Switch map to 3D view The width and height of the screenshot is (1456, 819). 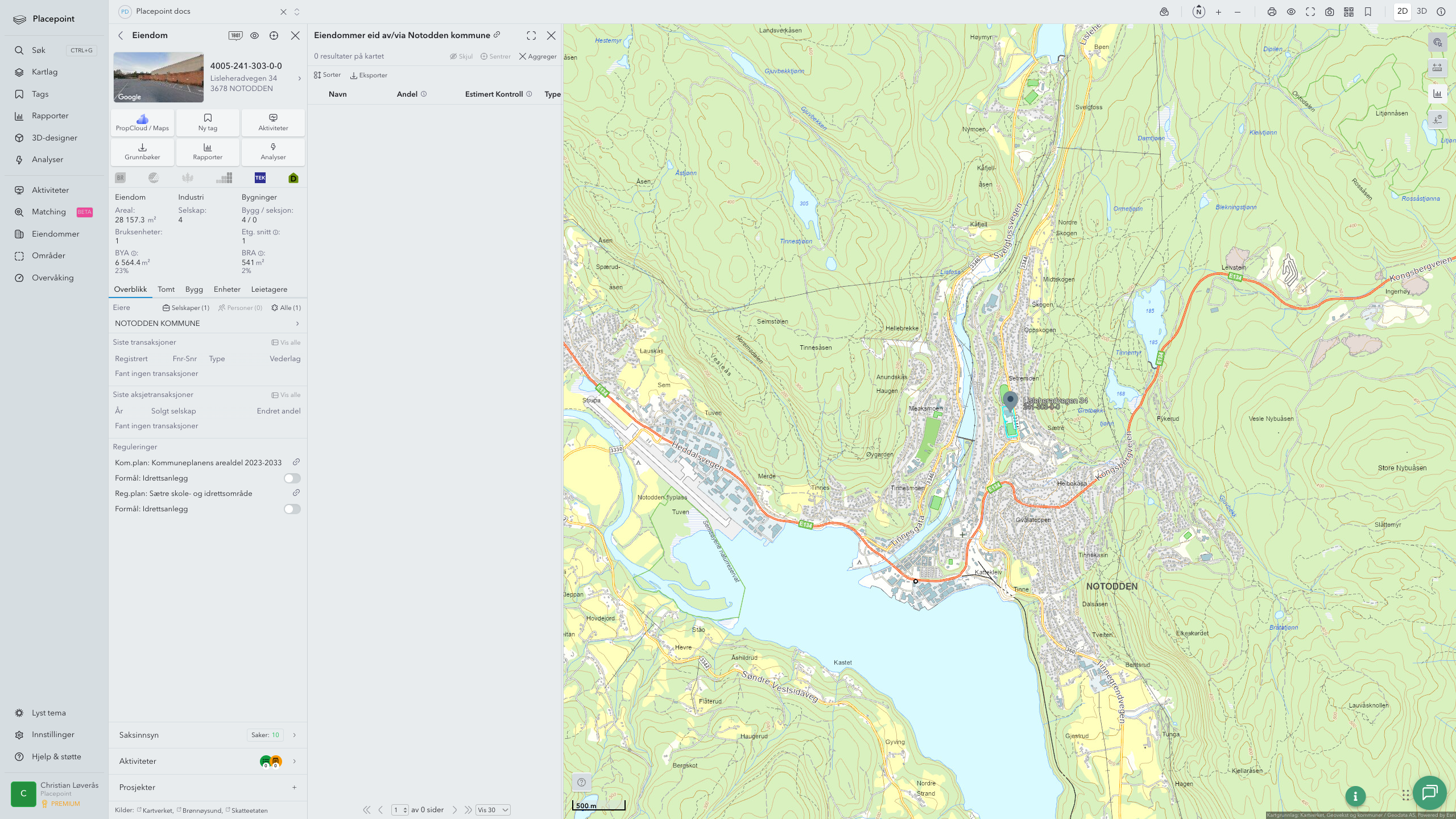coord(1422,11)
